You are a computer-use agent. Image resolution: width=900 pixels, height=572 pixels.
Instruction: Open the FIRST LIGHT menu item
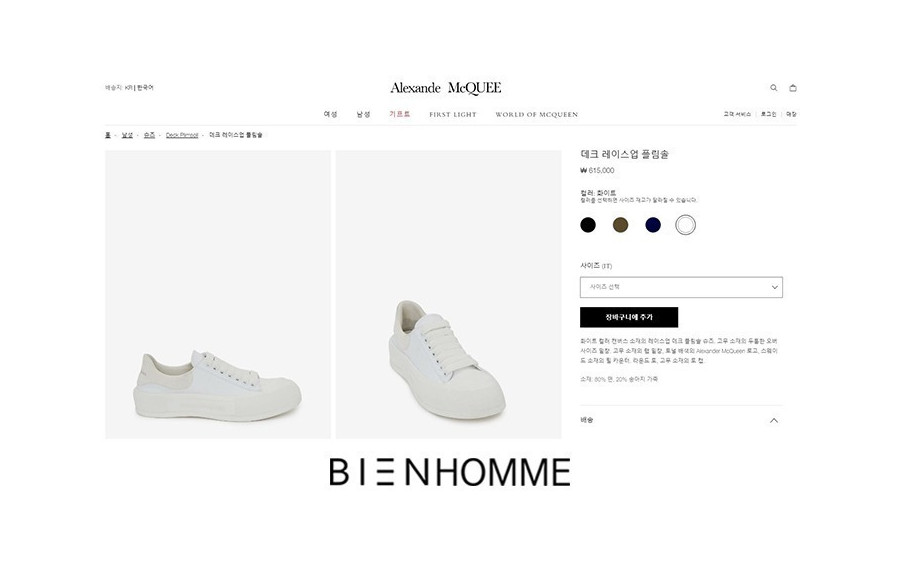[x=453, y=115]
